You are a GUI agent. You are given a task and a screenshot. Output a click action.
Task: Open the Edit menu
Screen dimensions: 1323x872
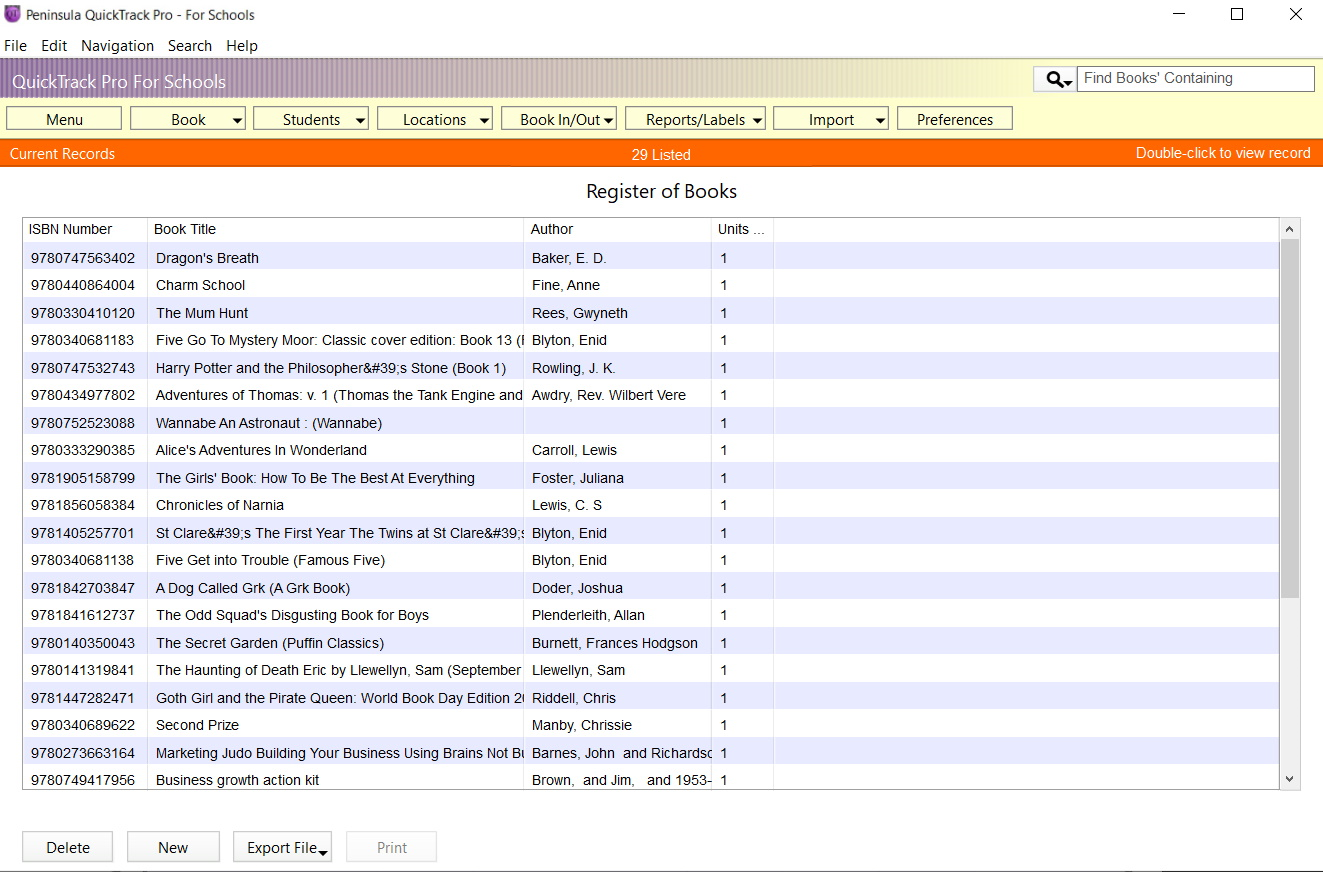54,46
